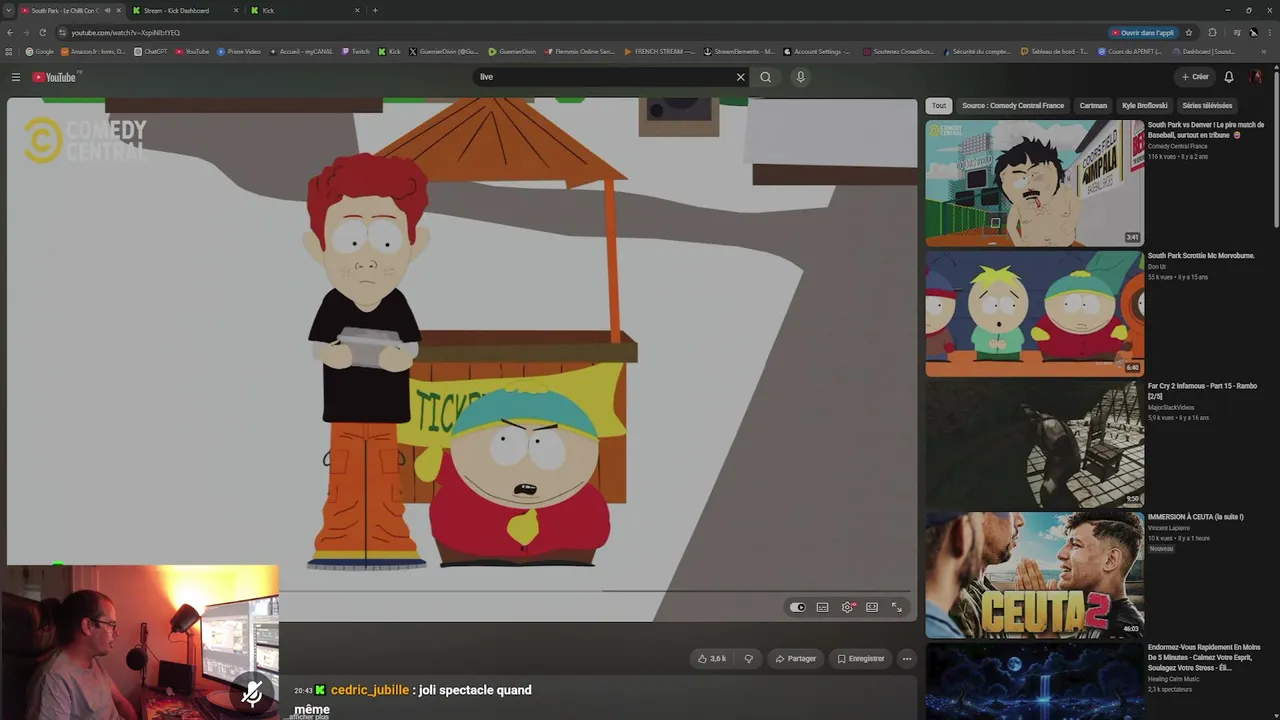Open the Accueil - myCANAL bookmark
The width and height of the screenshot is (1280, 720).
click(301, 51)
